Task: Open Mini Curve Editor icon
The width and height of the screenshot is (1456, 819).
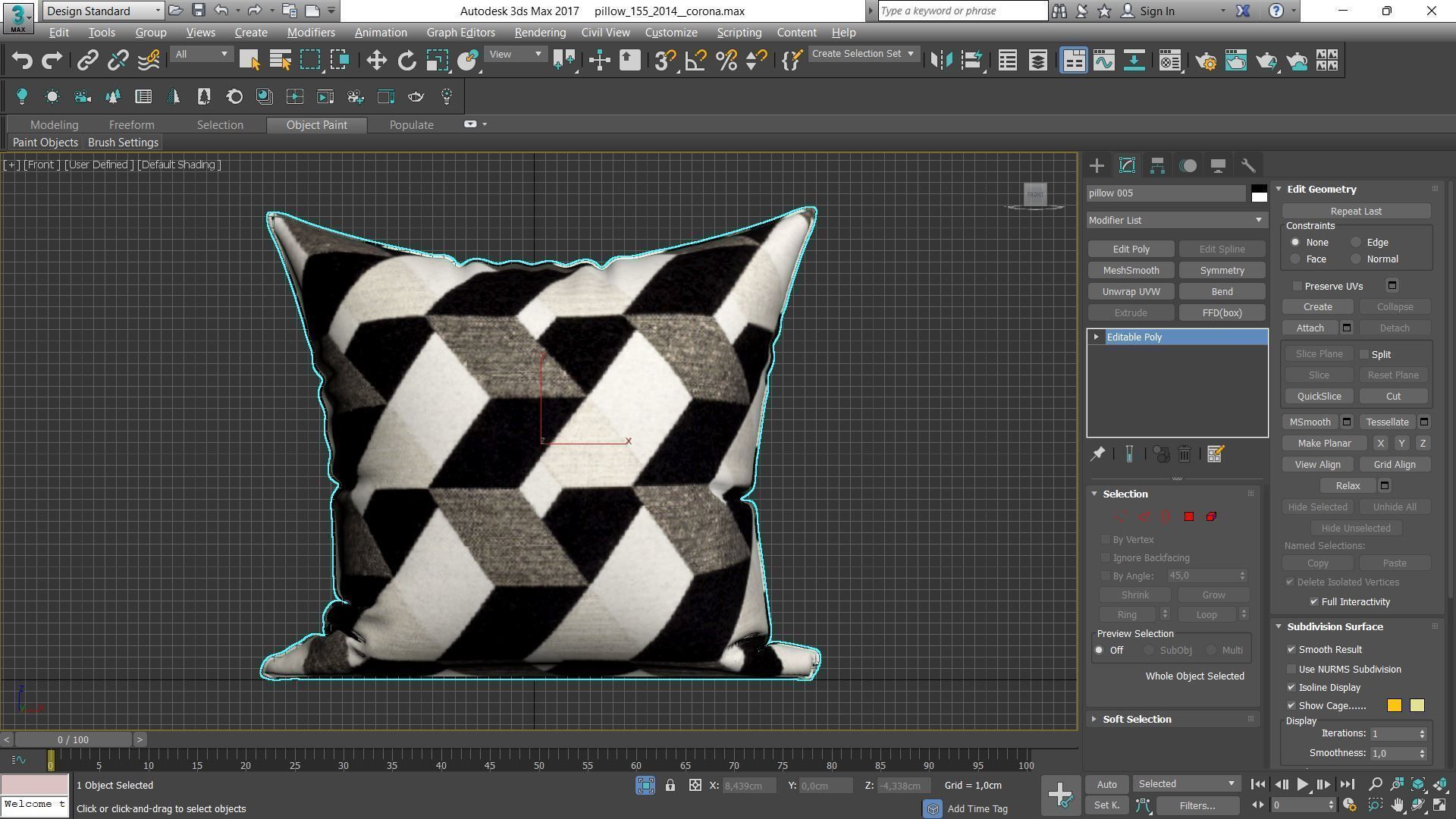Action: click(x=19, y=759)
